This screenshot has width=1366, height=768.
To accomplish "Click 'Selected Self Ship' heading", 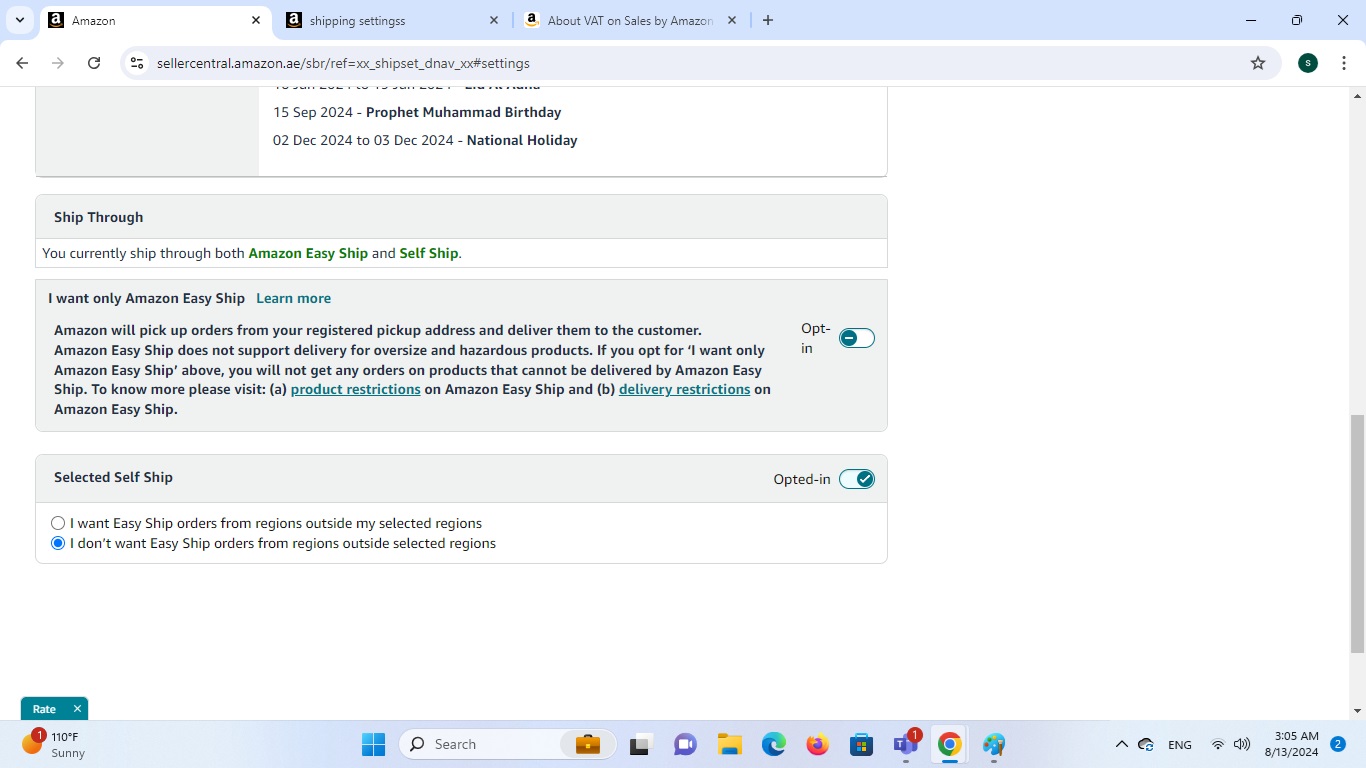I will click(x=113, y=477).
